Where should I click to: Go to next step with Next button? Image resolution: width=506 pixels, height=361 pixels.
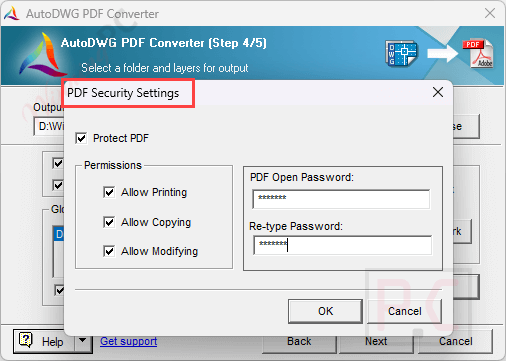(376, 341)
